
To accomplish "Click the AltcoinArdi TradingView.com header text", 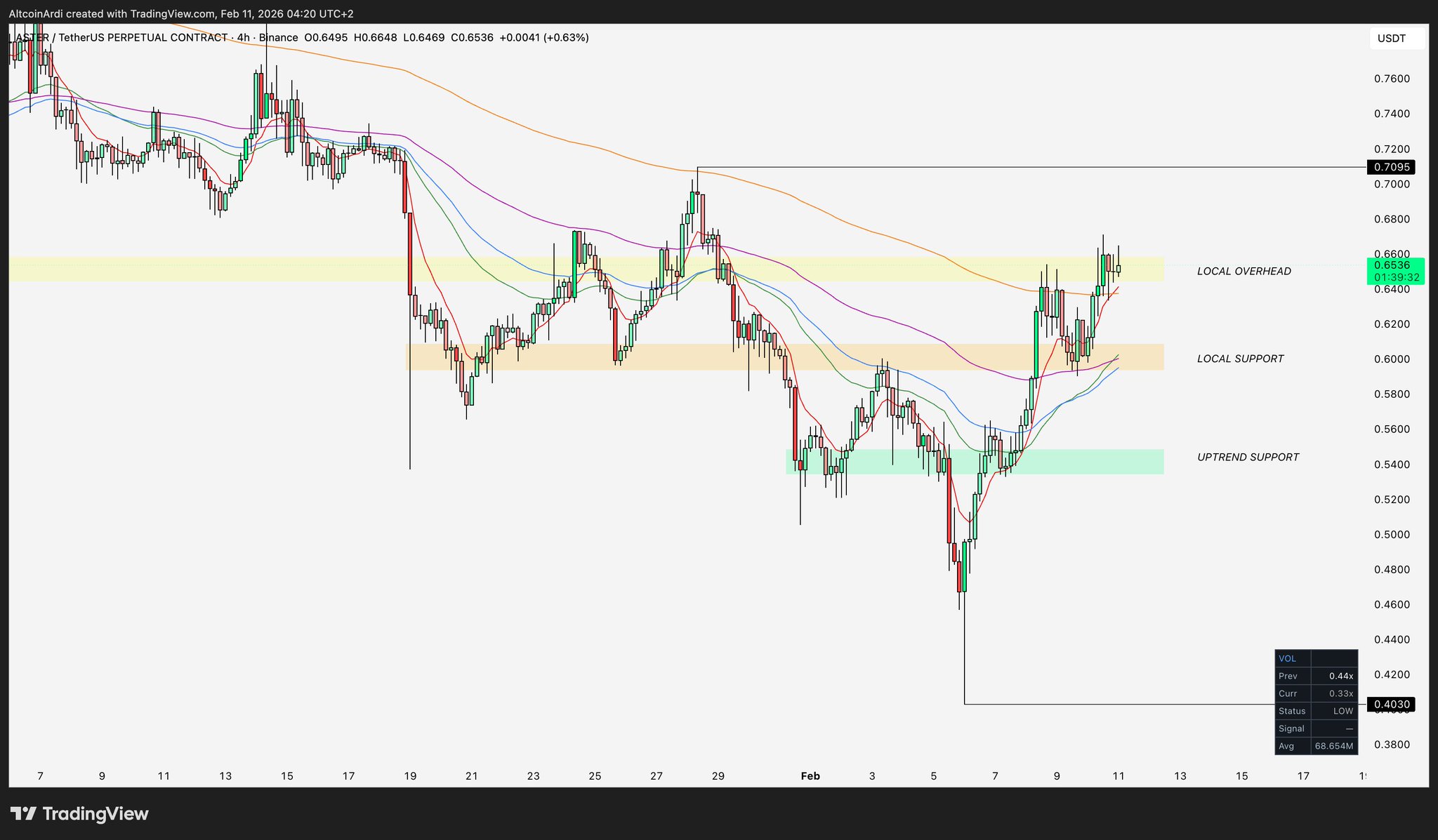I will pyautogui.click(x=181, y=14).
